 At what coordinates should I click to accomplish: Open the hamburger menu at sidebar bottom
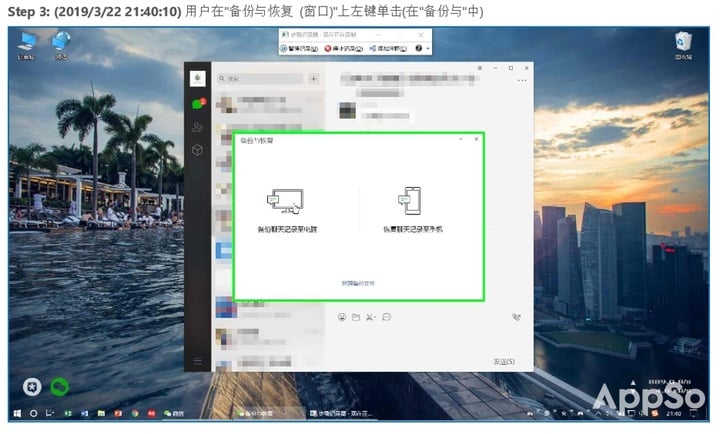tap(198, 360)
